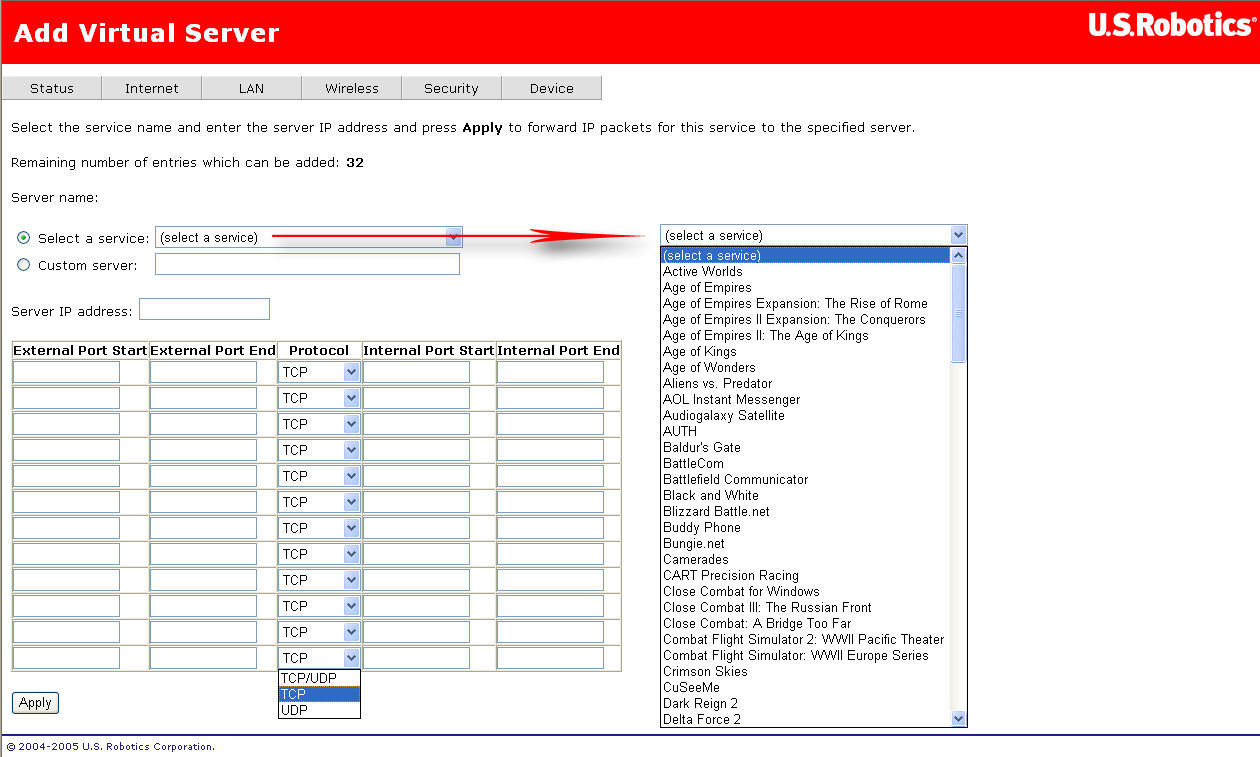This screenshot has height=757, width=1260.
Task: Click the Server IP address field
Action: coord(204,309)
